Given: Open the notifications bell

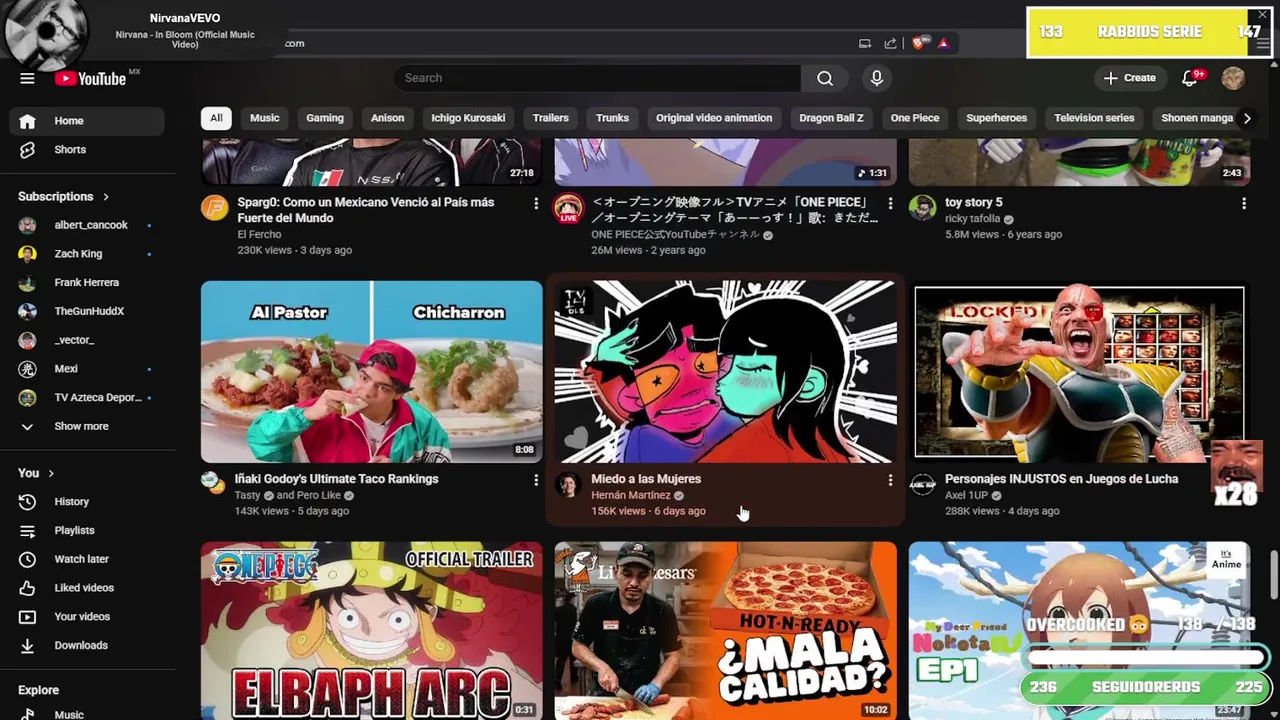Looking at the screenshot, I should 1190,78.
